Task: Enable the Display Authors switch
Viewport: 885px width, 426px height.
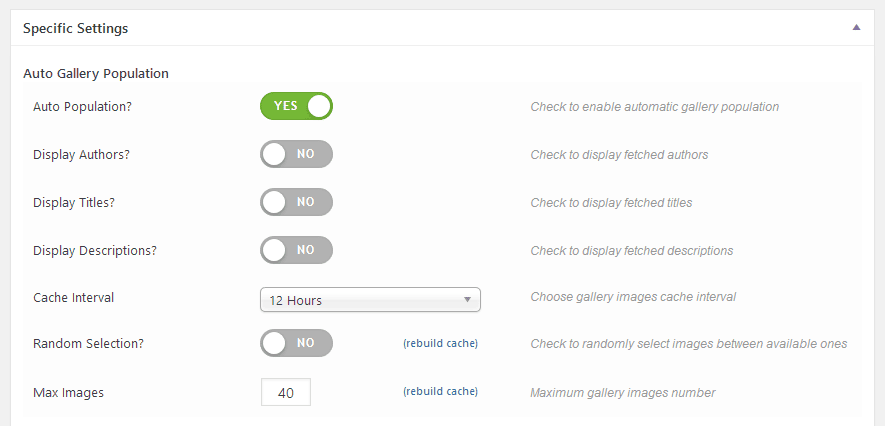Action: pos(296,154)
